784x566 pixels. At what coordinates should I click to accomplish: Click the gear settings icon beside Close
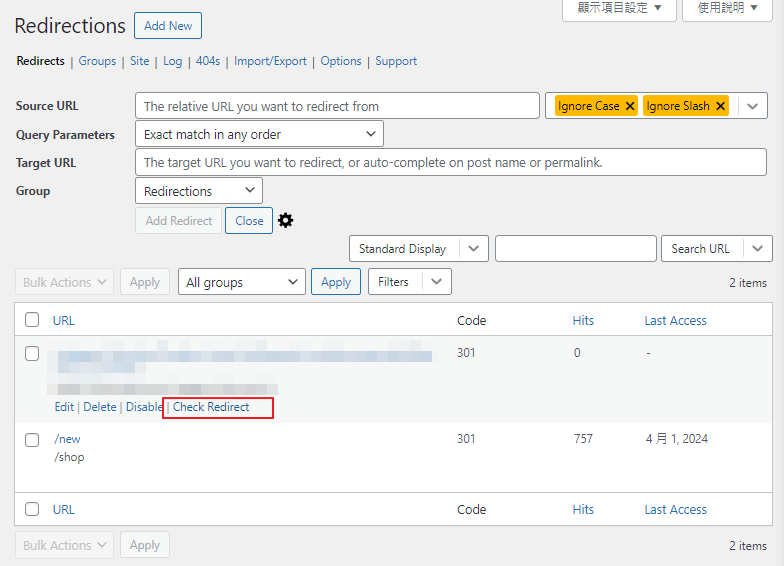click(286, 221)
